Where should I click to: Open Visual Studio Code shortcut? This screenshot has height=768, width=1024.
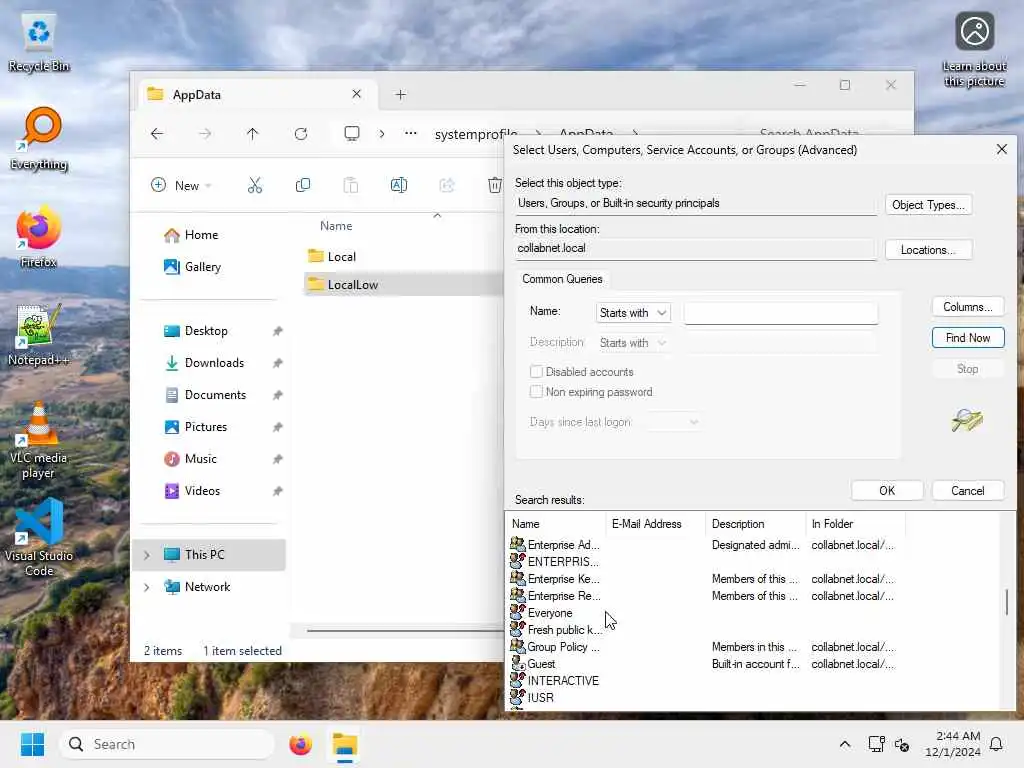tap(39, 538)
